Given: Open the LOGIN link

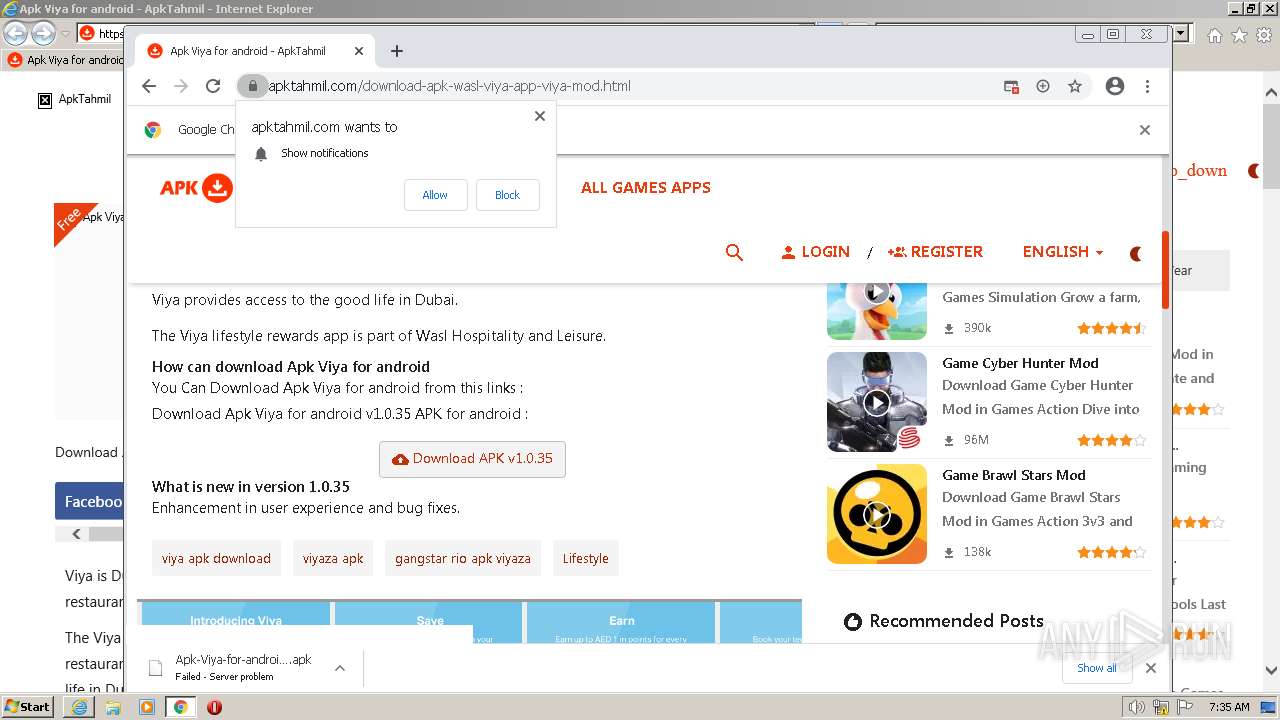Looking at the screenshot, I should pos(815,252).
